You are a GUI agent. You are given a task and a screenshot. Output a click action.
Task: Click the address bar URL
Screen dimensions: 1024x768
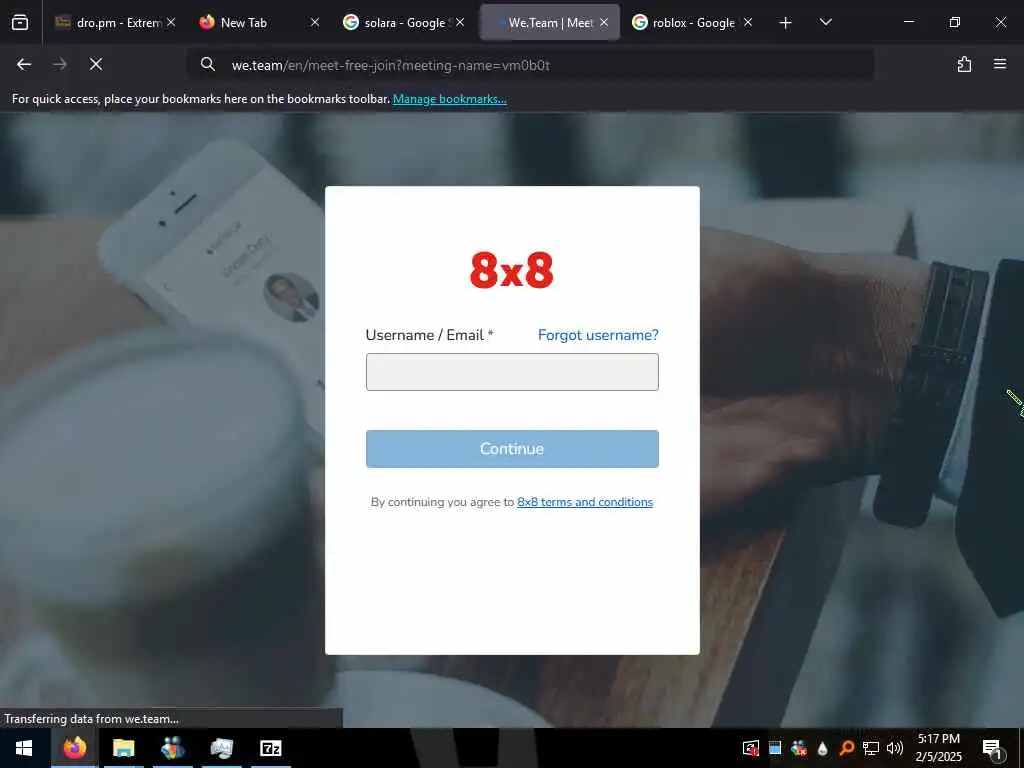[x=391, y=65]
